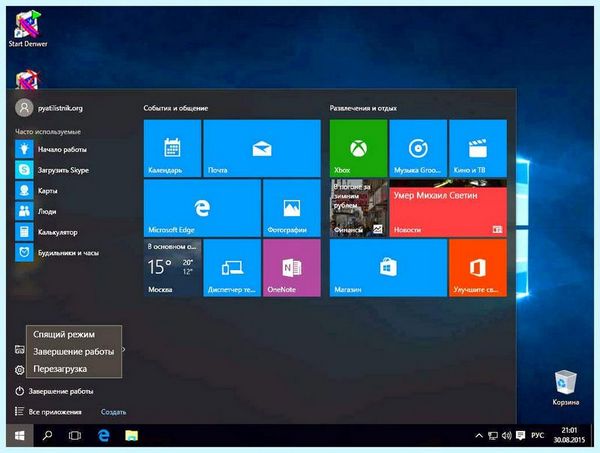This screenshot has height=453, width=600.
Task: Show hidden tray icons chevron
Action: click(479, 435)
